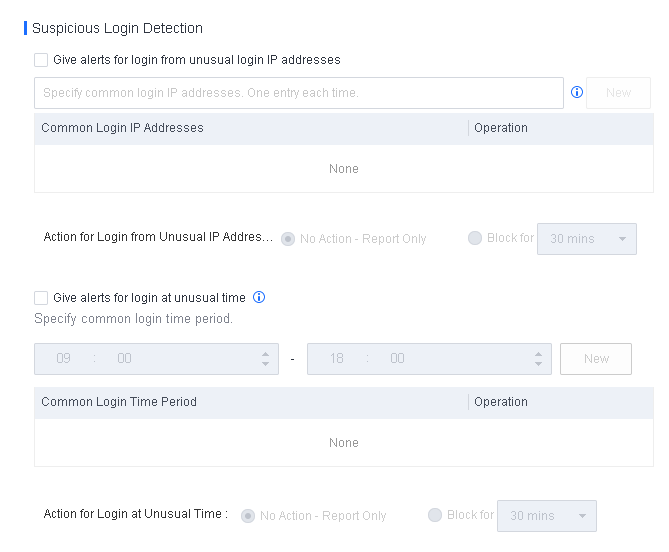The image size is (669, 552).
Task: Select Block for radio for unusual time
Action: [x=435, y=515]
